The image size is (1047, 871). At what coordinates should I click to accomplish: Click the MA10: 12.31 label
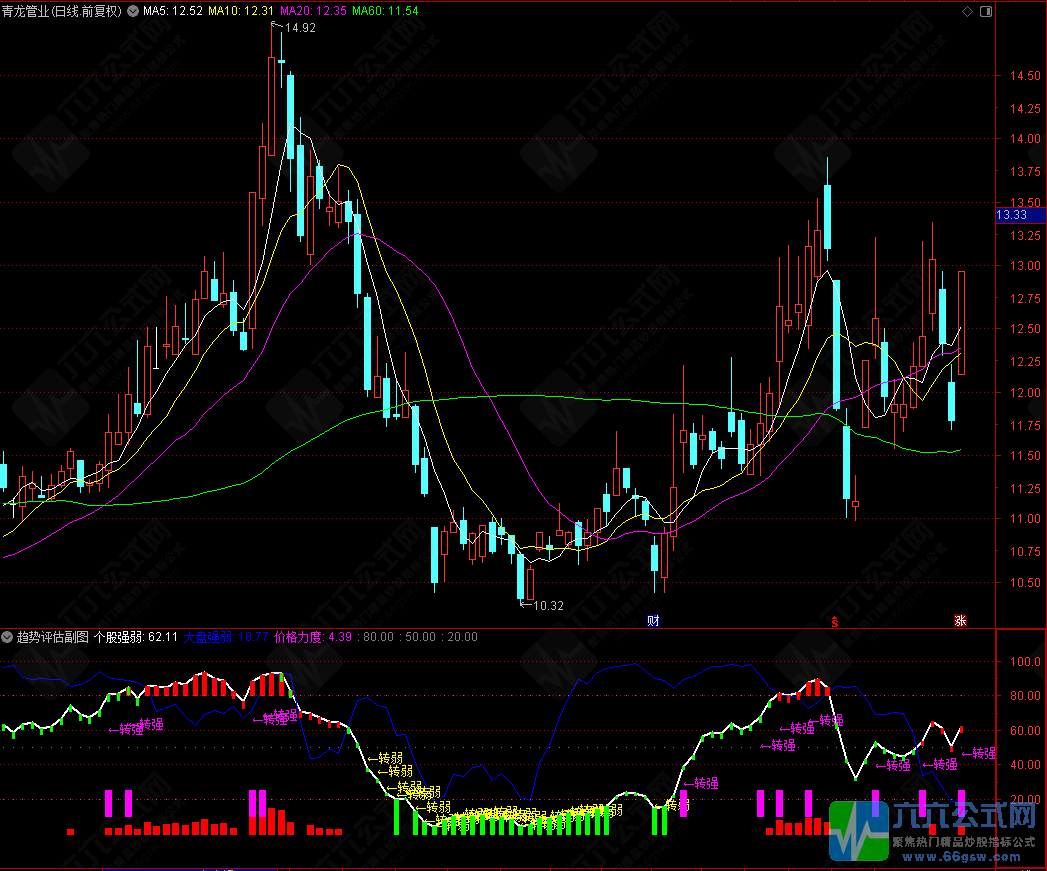pos(241,11)
